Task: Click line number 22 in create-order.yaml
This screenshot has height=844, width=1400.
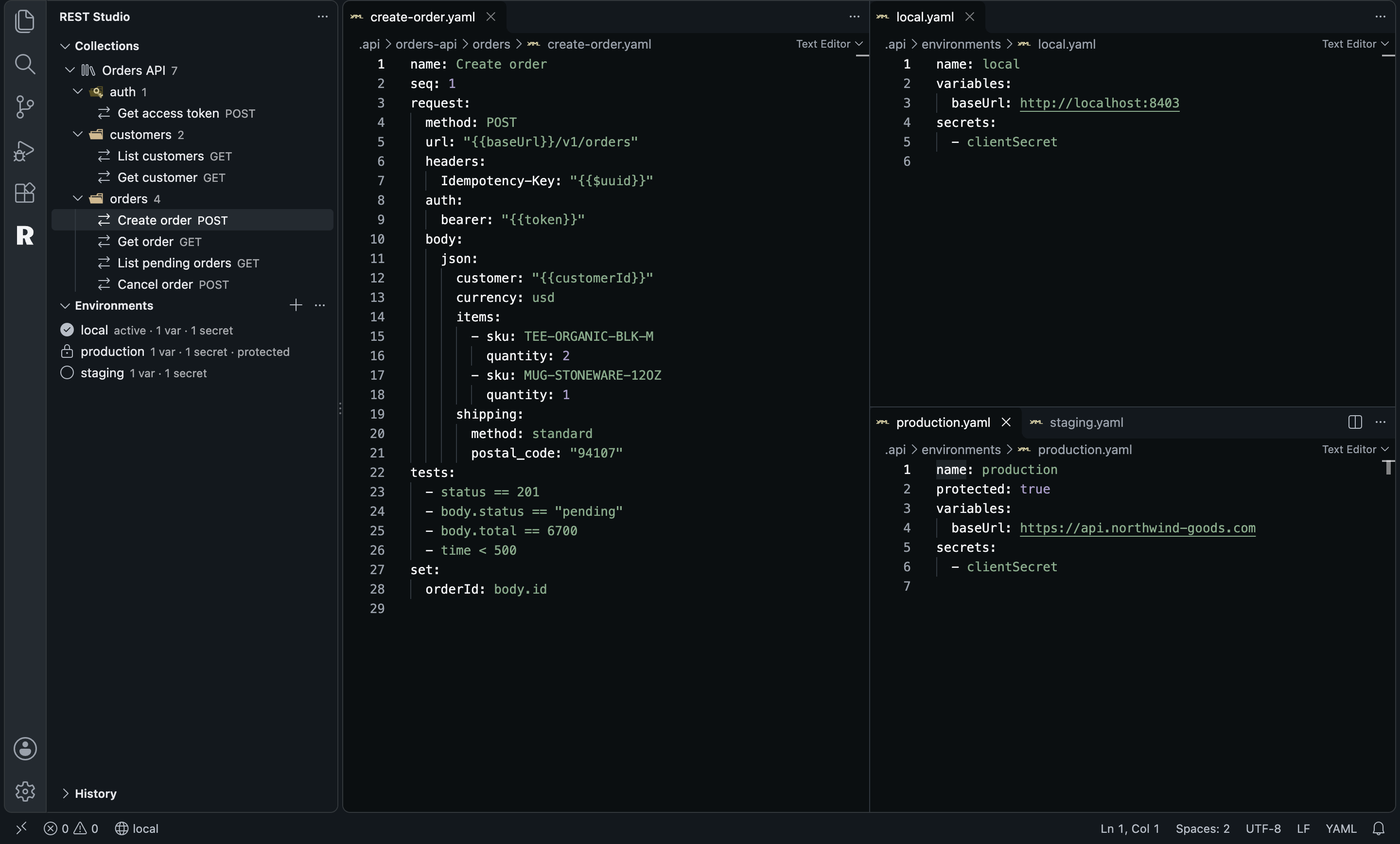Action: pyautogui.click(x=377, y=472)
